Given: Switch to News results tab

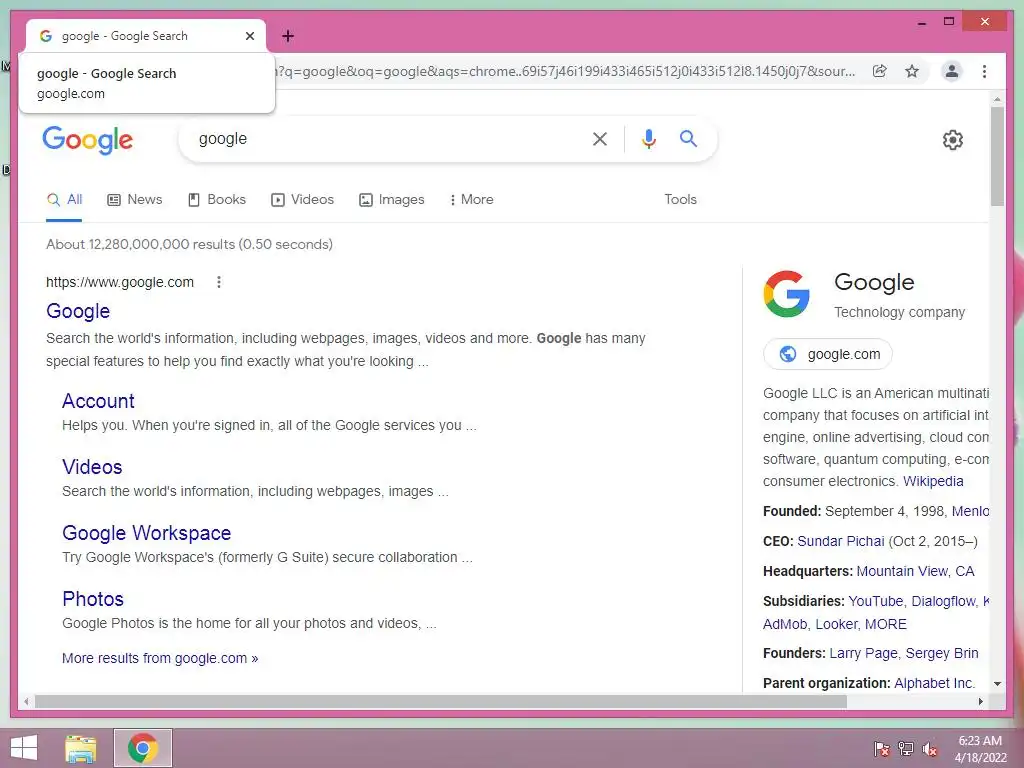Looking at the screenshot, I should pos(135,200).
